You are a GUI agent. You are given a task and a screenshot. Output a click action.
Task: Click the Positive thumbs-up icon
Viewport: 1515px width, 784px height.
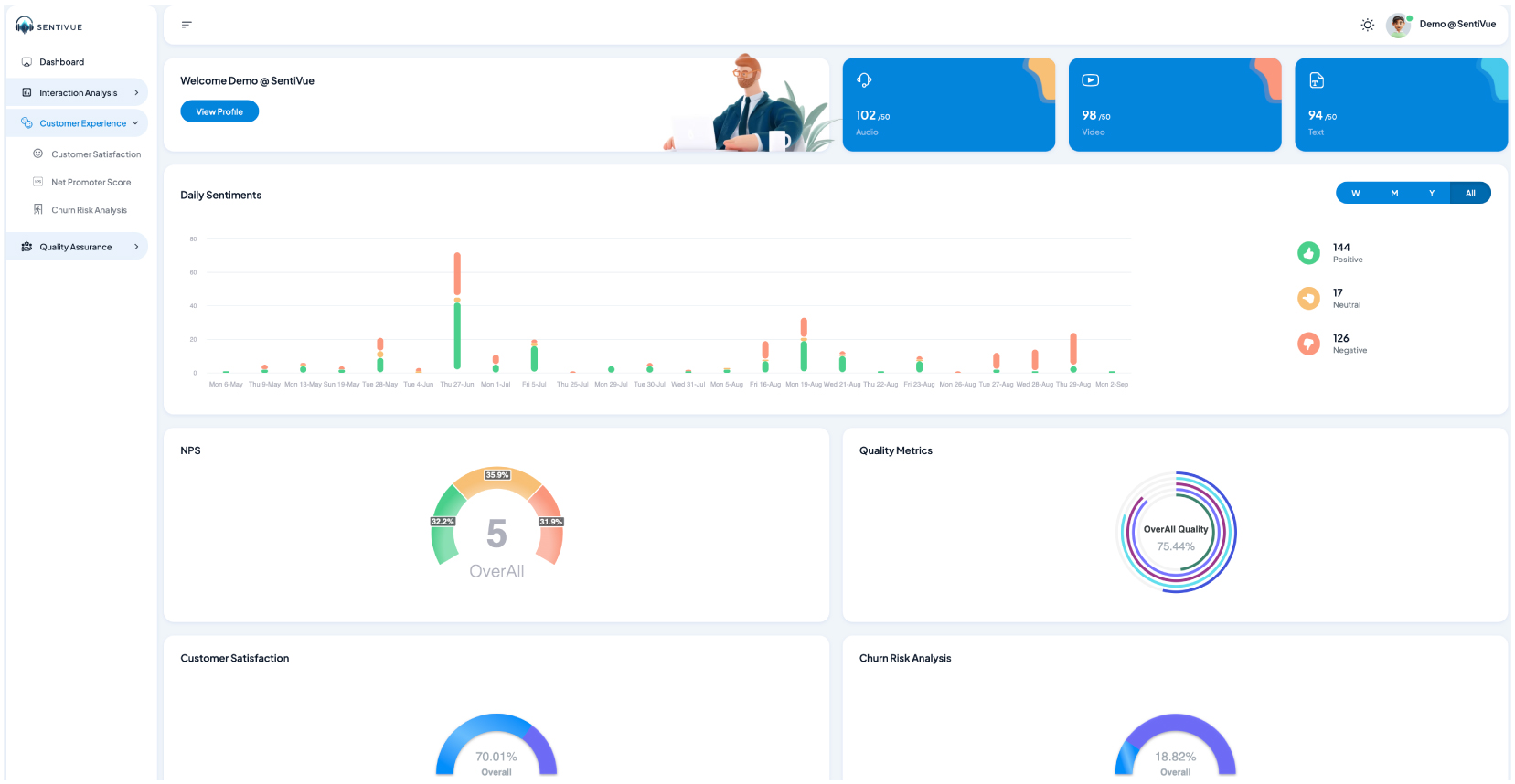tap(1308, 253)
